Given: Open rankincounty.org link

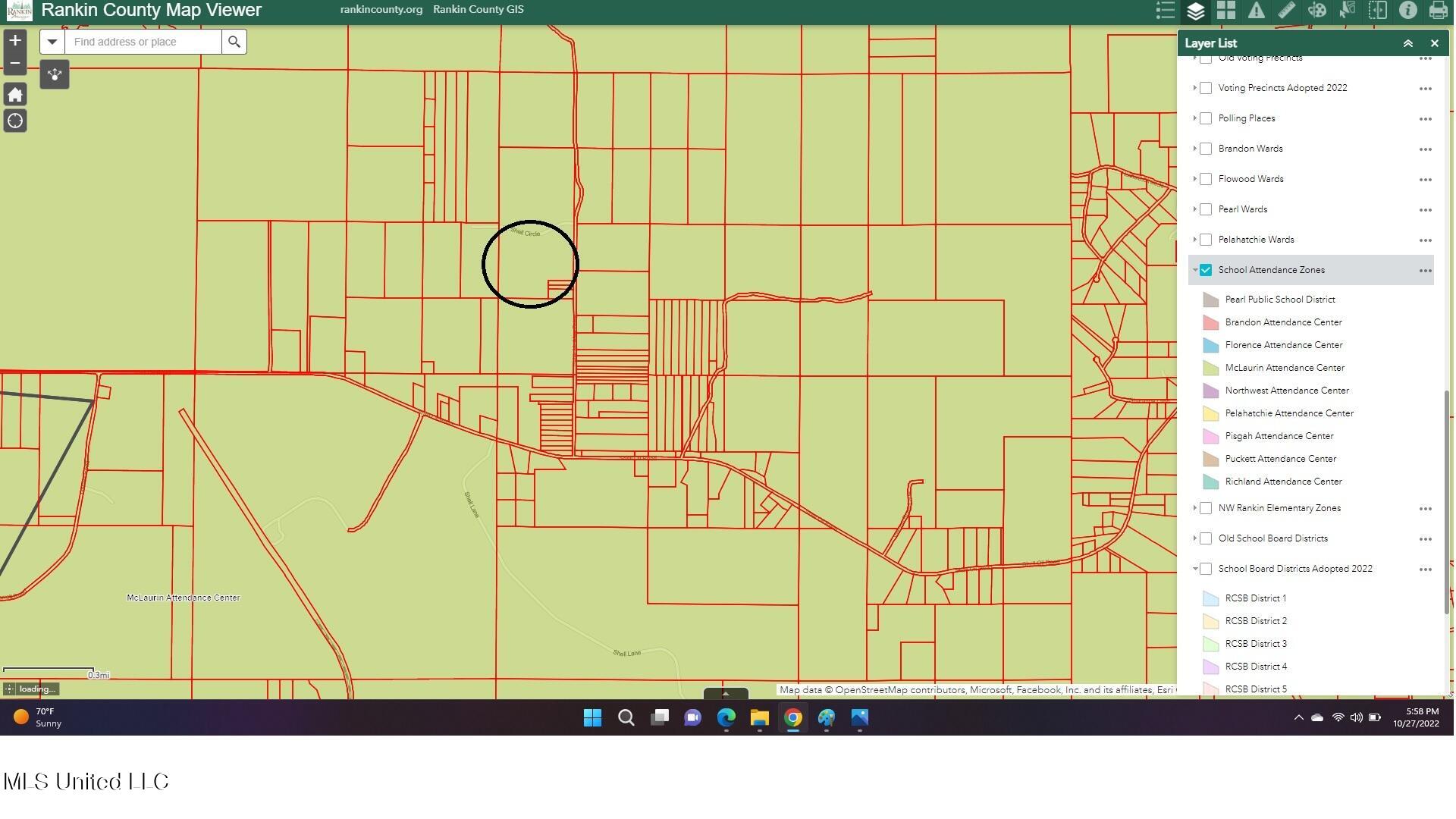Looking at the screenshot, I should pos(381,10).
